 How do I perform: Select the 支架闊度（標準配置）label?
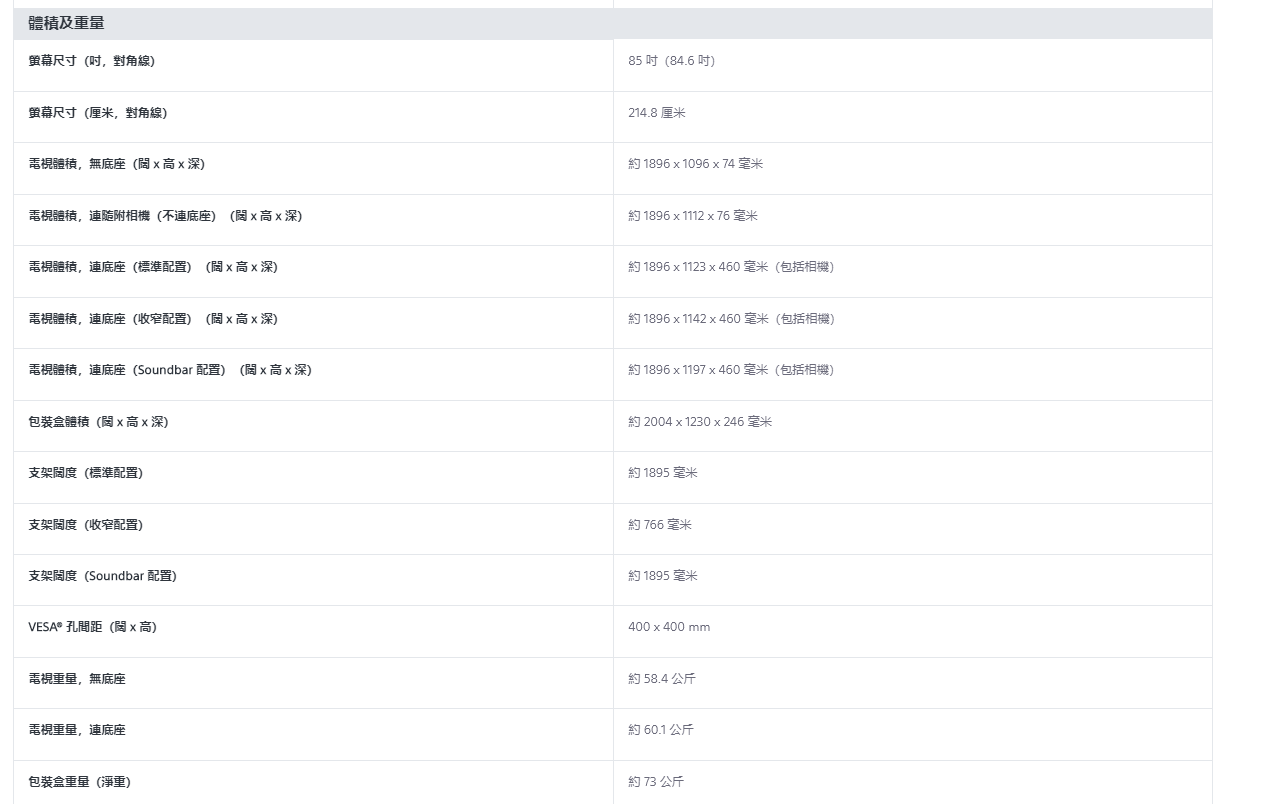tap(85, 473)
